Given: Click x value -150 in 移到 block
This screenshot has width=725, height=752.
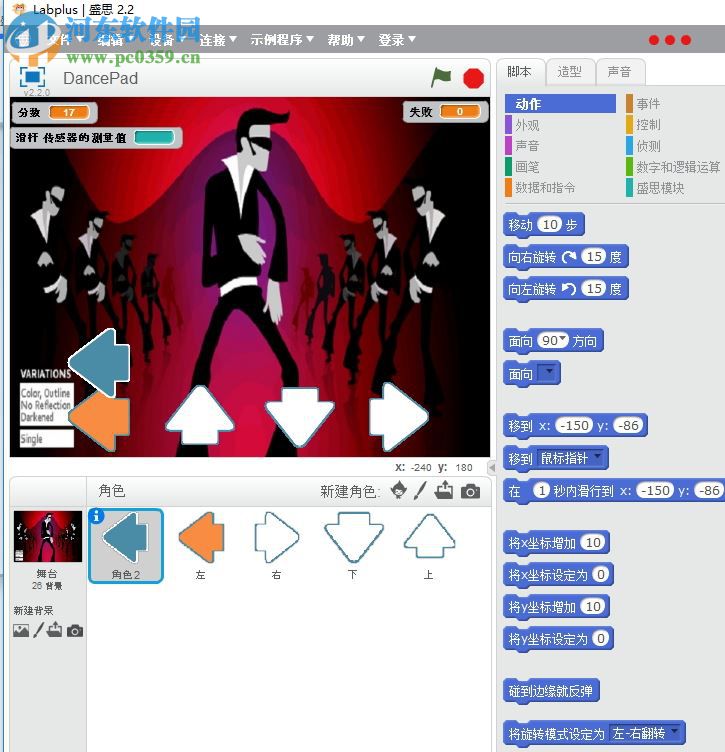Looking at the screenshot, I should coord(574,425).
